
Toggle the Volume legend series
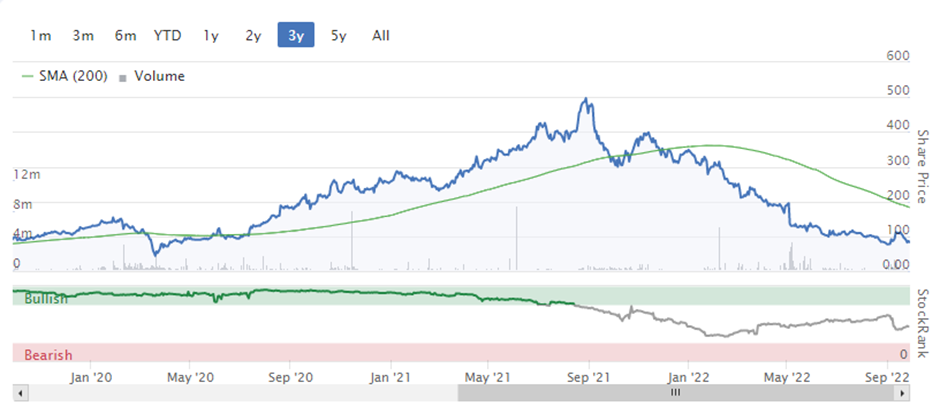click(x=152, y=76)
